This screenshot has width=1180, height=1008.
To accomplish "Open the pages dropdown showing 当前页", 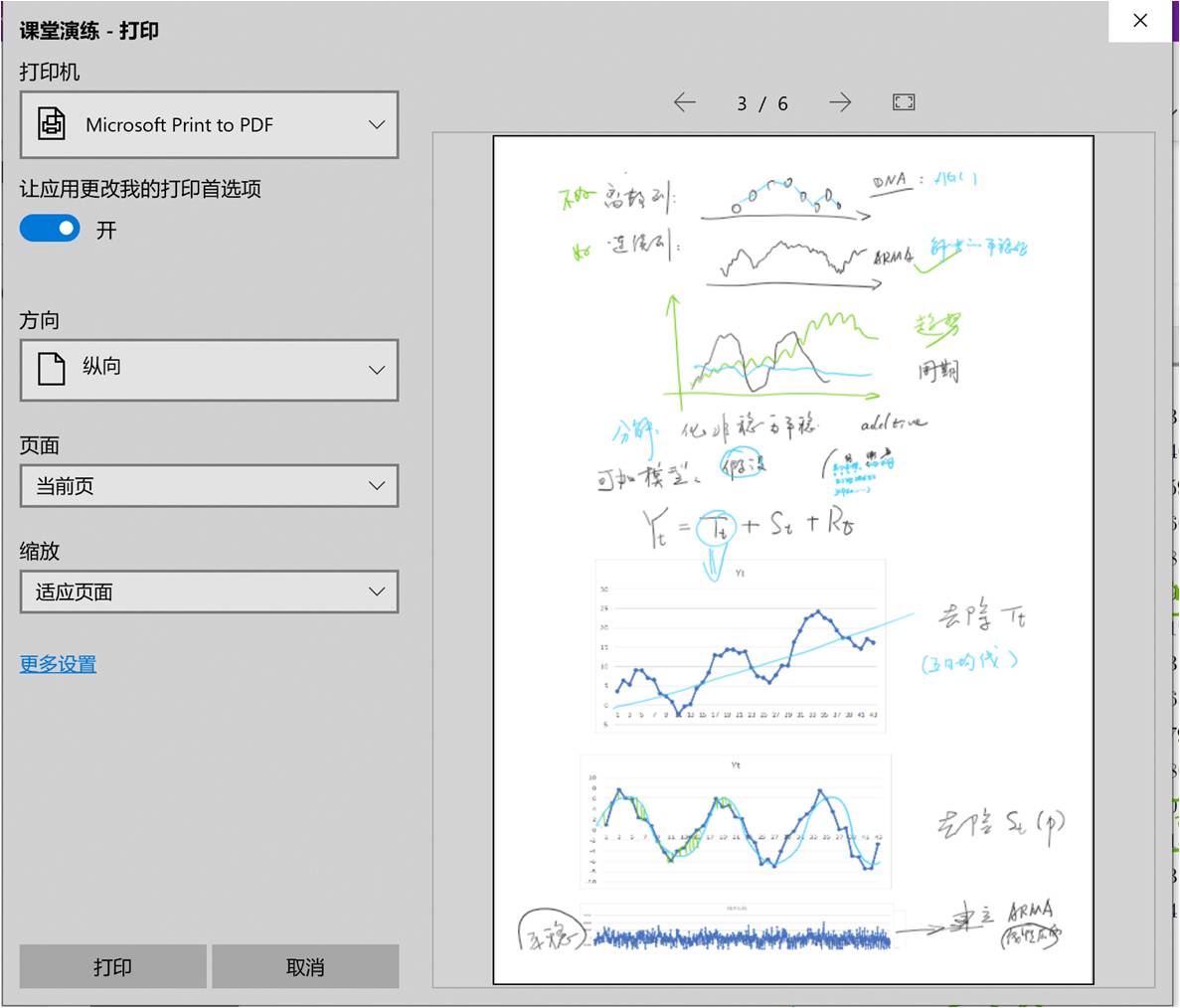I will pos(209,485).
